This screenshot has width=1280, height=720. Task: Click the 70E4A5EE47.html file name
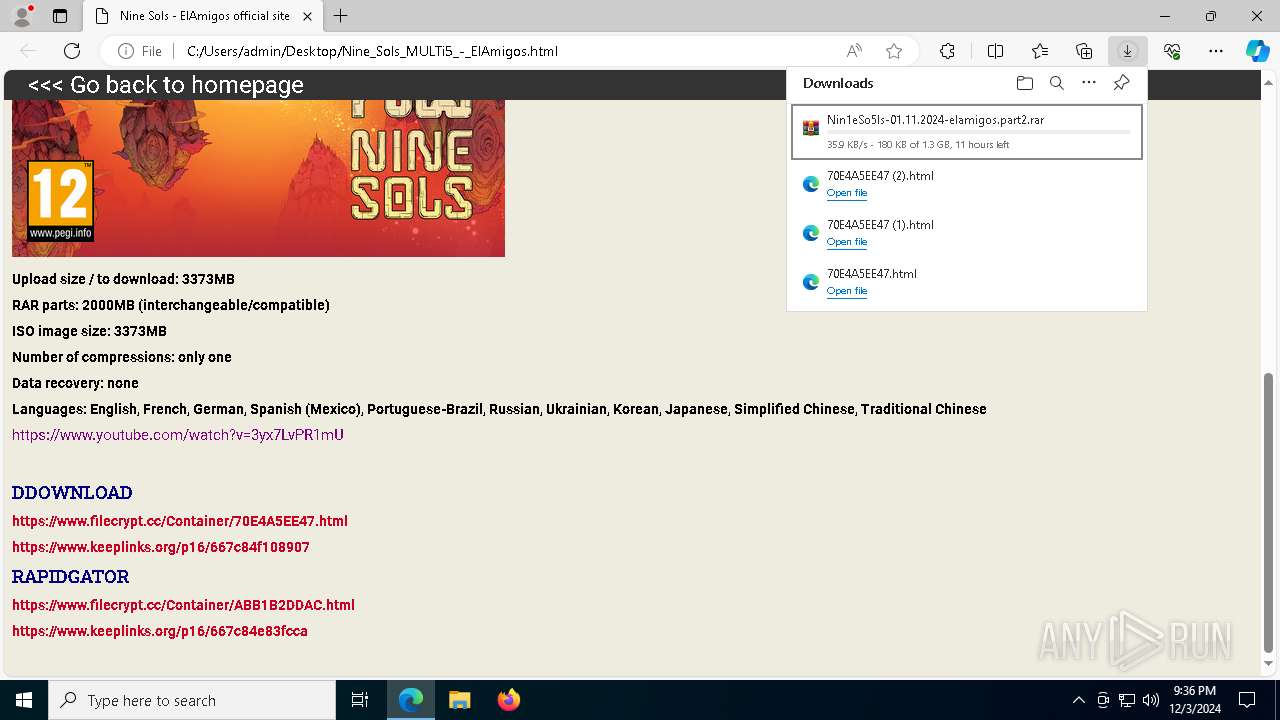pos(872,274)
